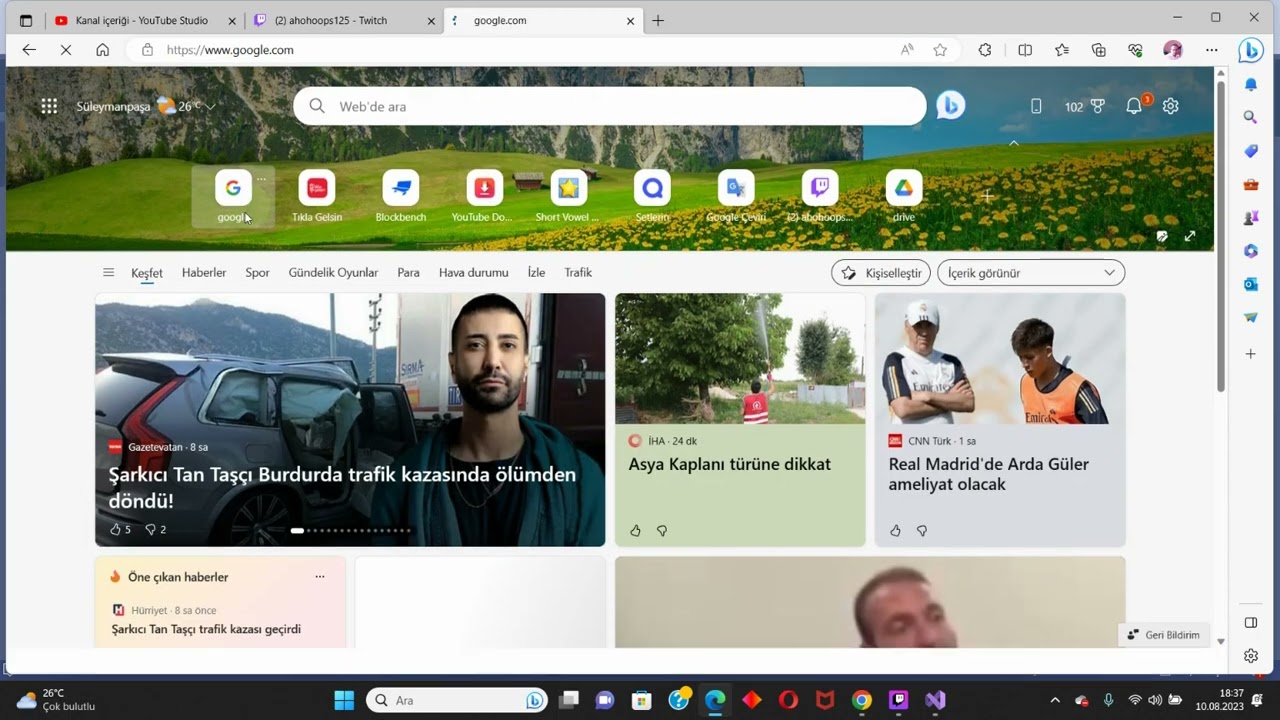Screen dimensions: 1280x720
Task: Open the feed hamburger menu
Action: click(x=108, y=273)
